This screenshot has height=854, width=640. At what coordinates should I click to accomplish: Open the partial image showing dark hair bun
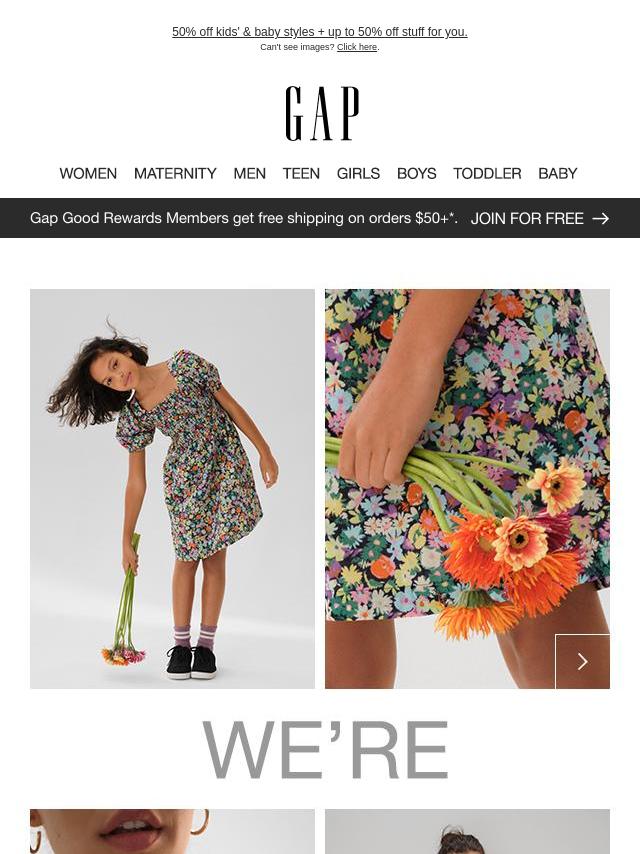[467, 831]
